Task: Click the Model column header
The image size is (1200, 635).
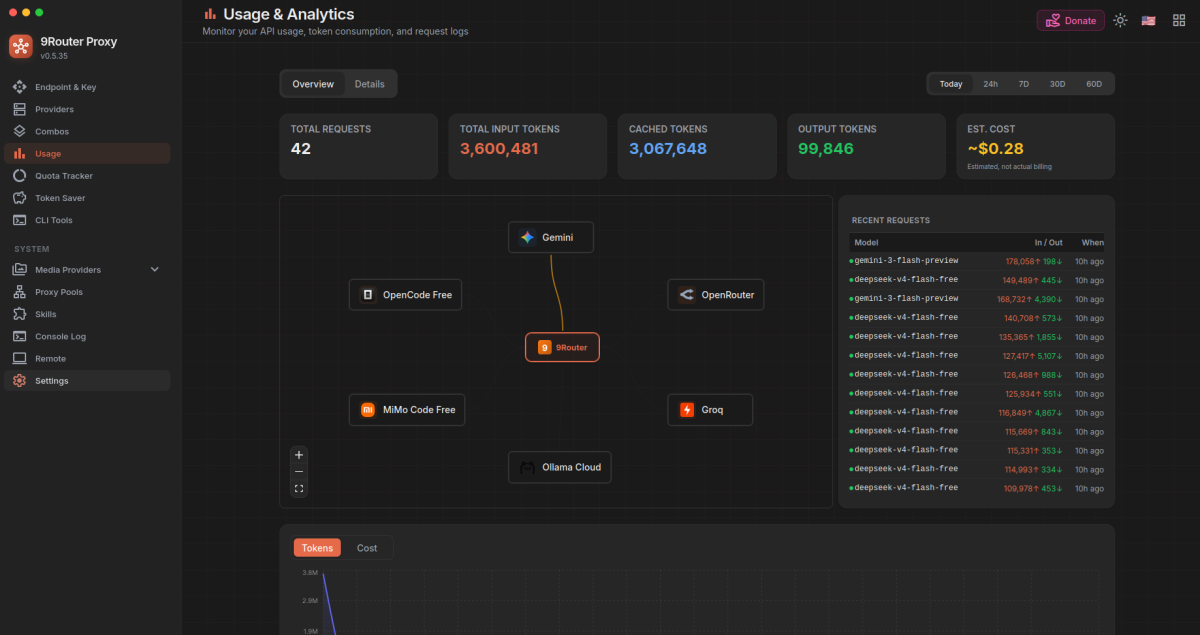Action: click(x=866, y=243)
